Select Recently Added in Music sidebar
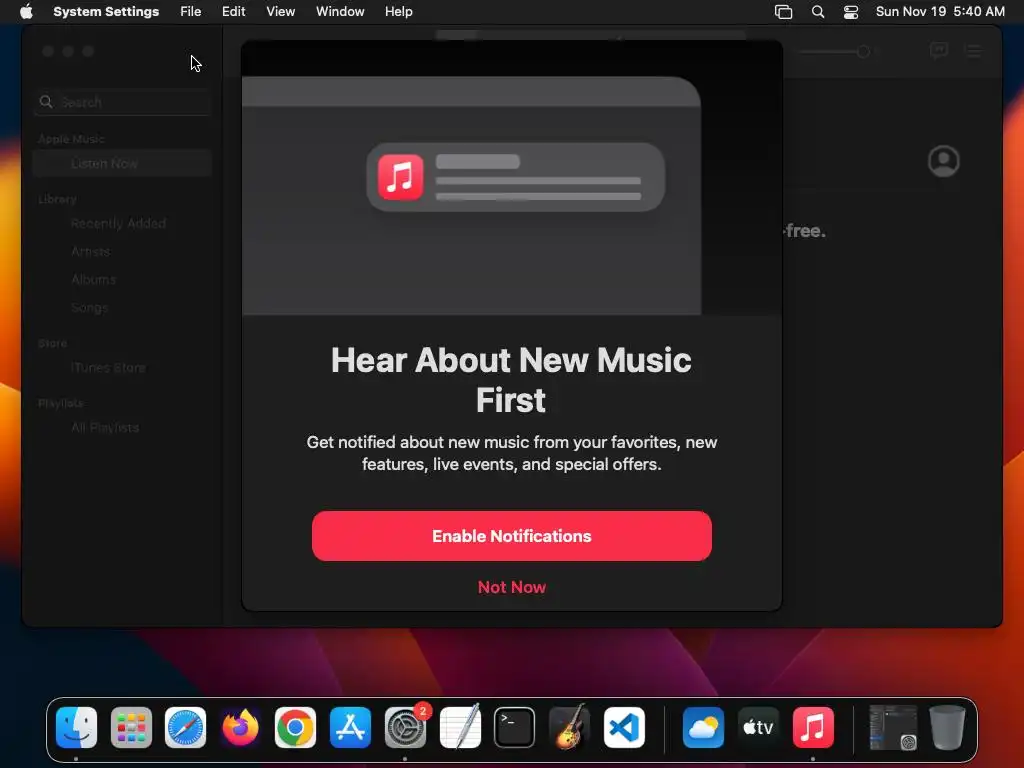 pos(118,223)
